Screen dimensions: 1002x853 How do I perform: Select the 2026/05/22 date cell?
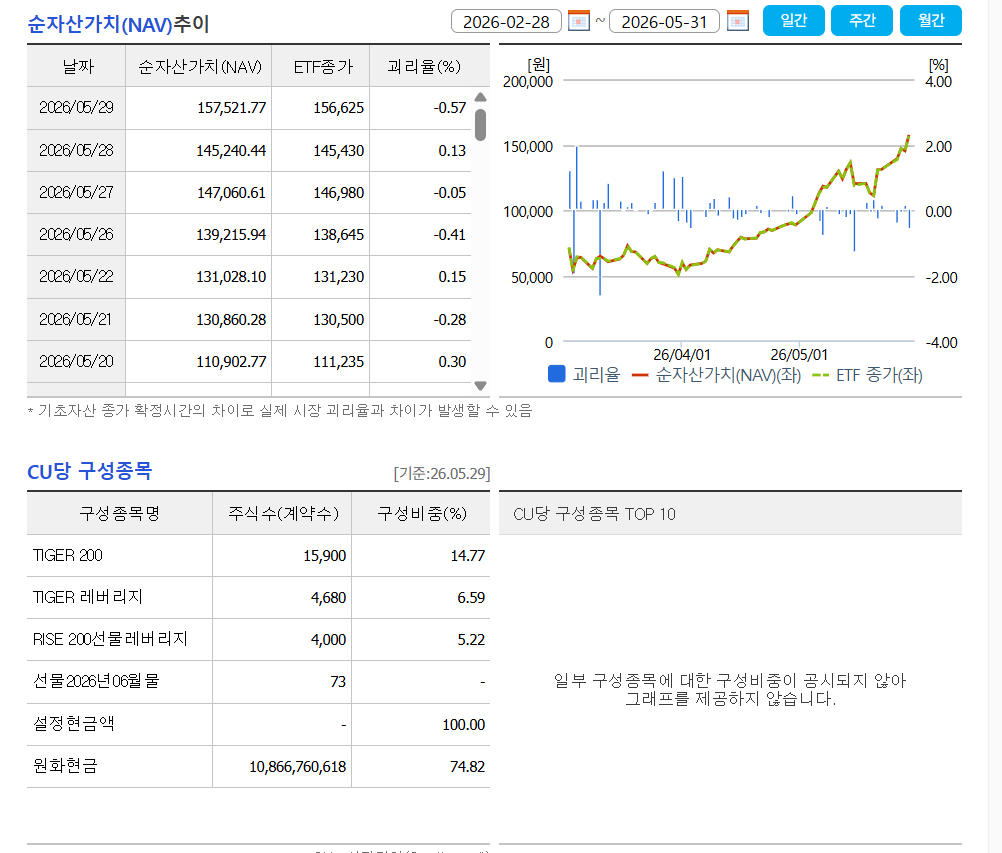(x=77, y=277)
